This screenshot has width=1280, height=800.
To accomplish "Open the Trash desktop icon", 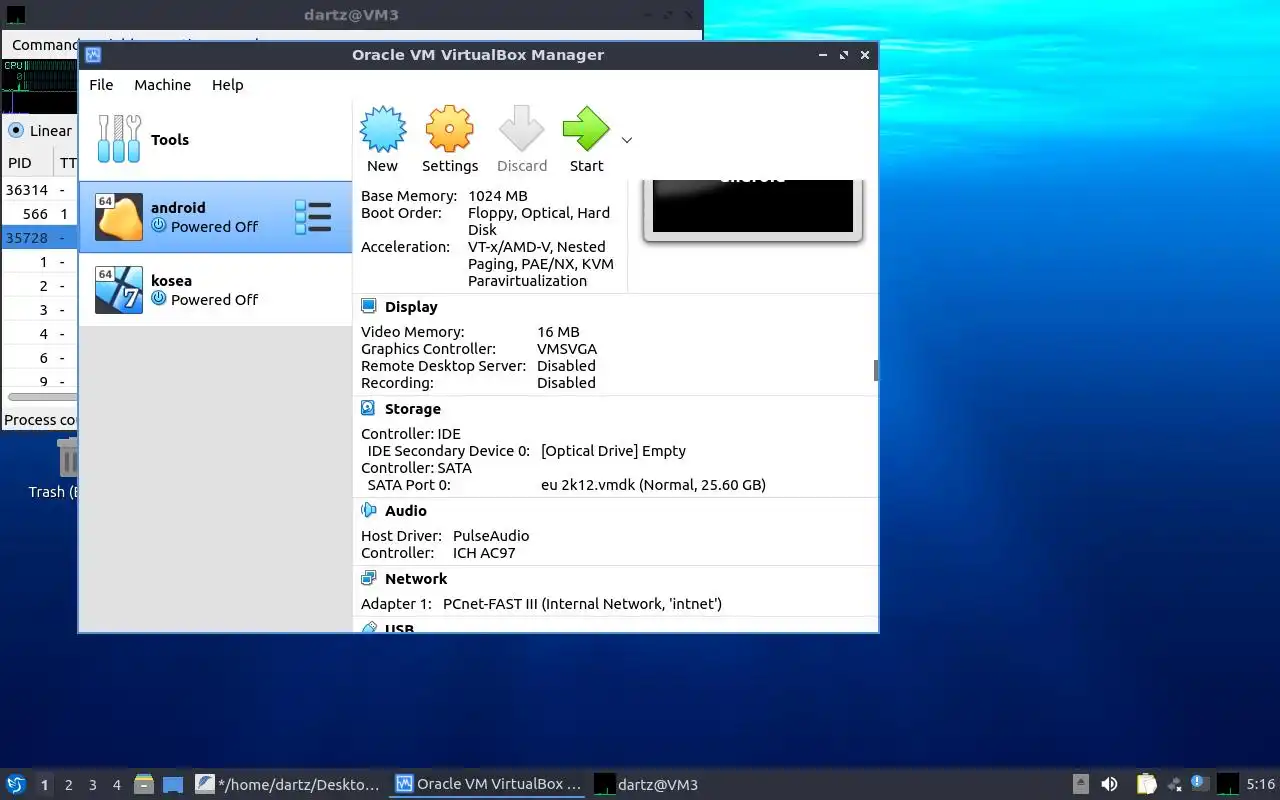I will coord(67,460).
